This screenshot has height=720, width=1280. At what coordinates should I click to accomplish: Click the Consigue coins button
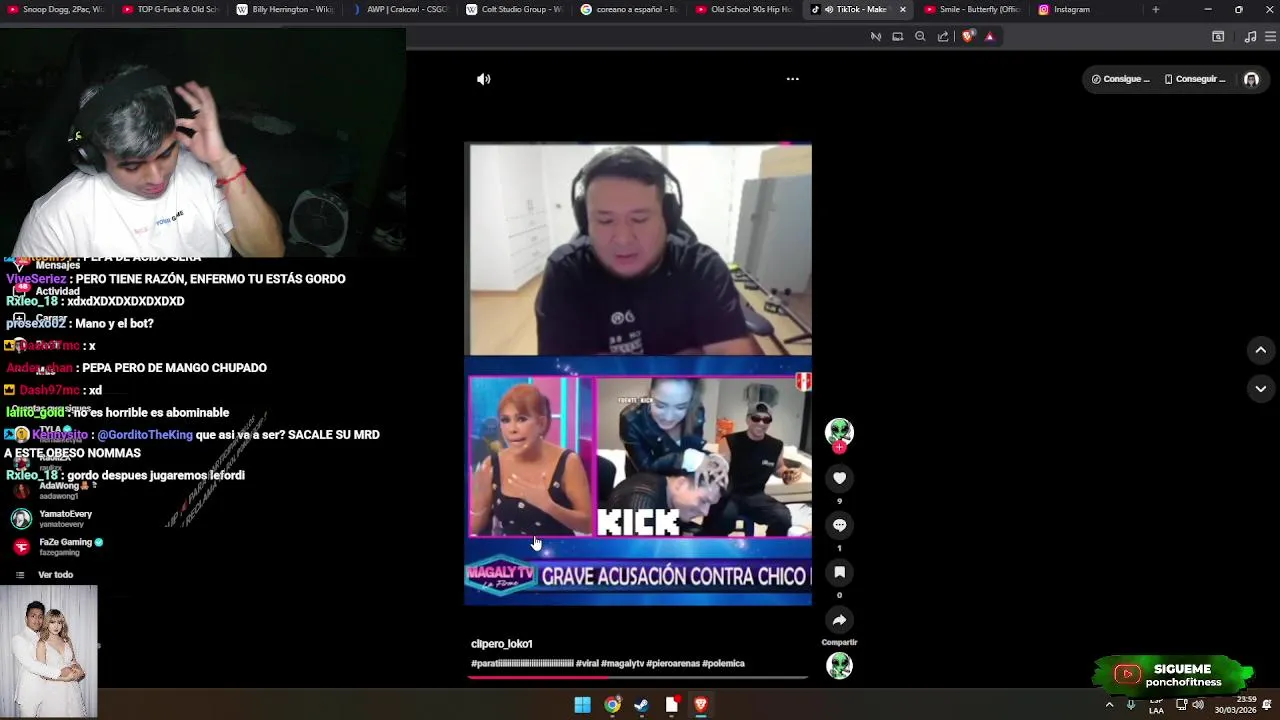[1120, 79]
